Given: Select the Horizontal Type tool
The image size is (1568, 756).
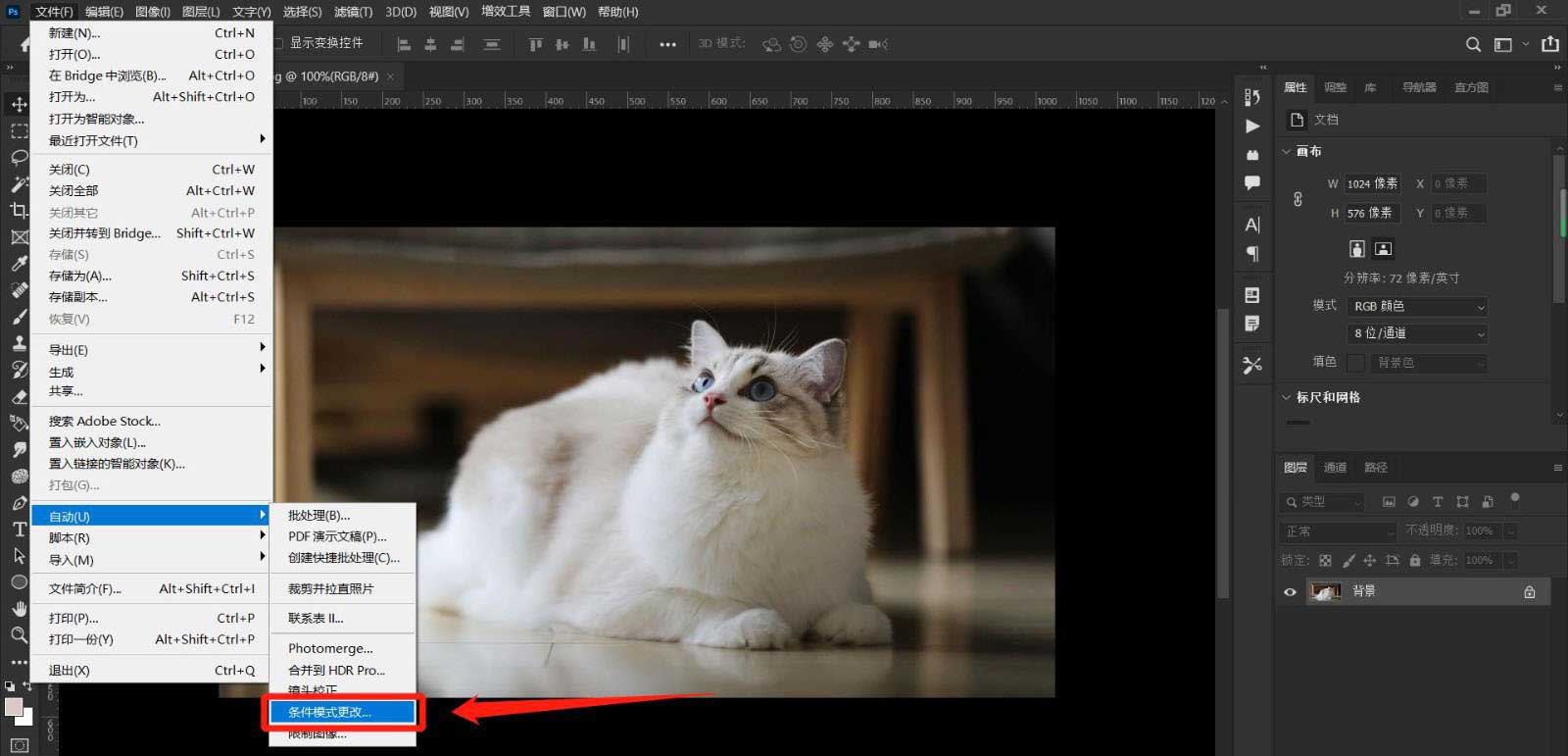Looking at the screenshot, I should pos(19,529).
